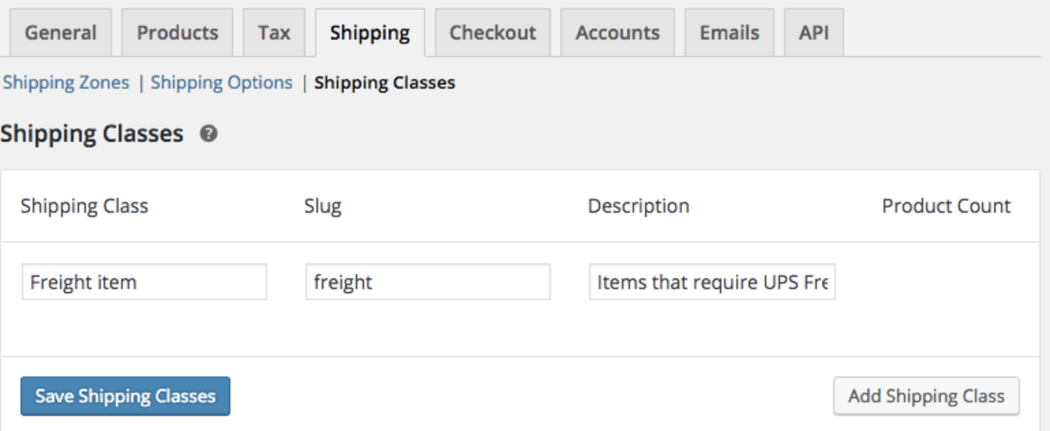Switch to the Emails tab

728,32
